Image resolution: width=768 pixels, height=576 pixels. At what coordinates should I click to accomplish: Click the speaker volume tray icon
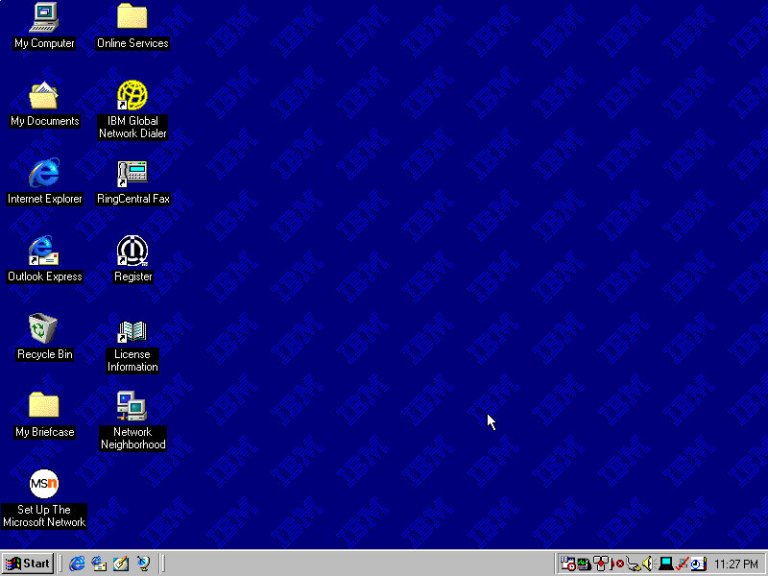(648, 564)
